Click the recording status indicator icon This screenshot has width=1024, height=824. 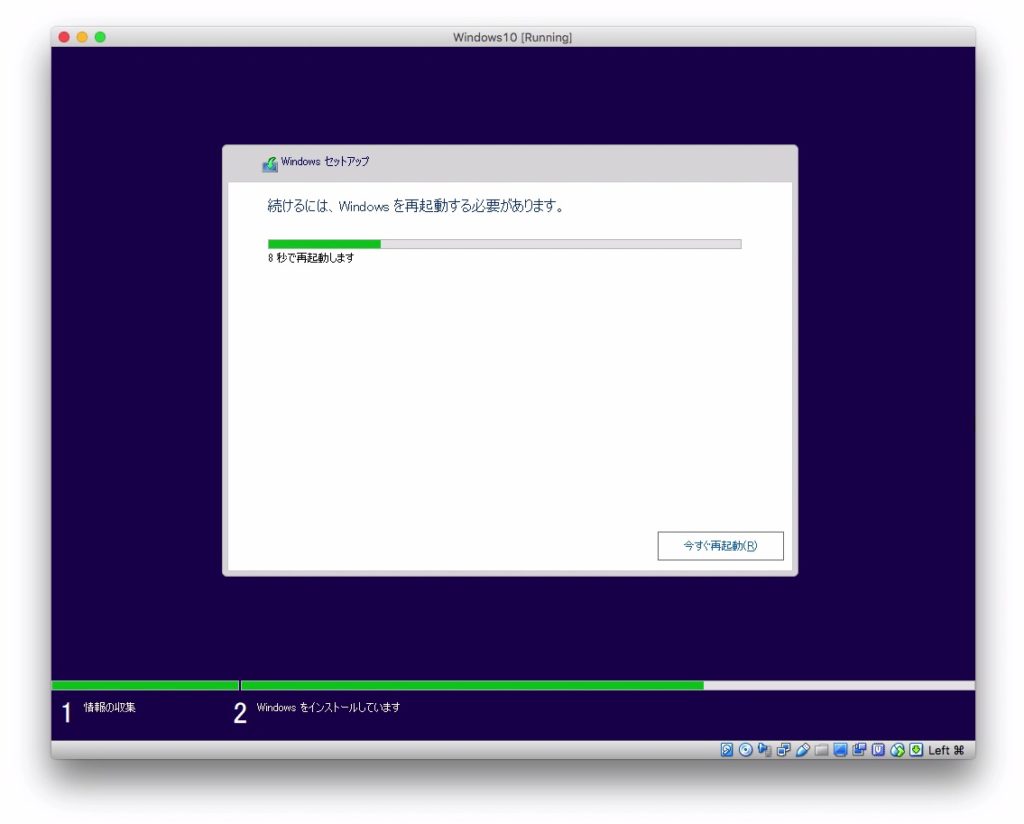(x=859, y=750)
